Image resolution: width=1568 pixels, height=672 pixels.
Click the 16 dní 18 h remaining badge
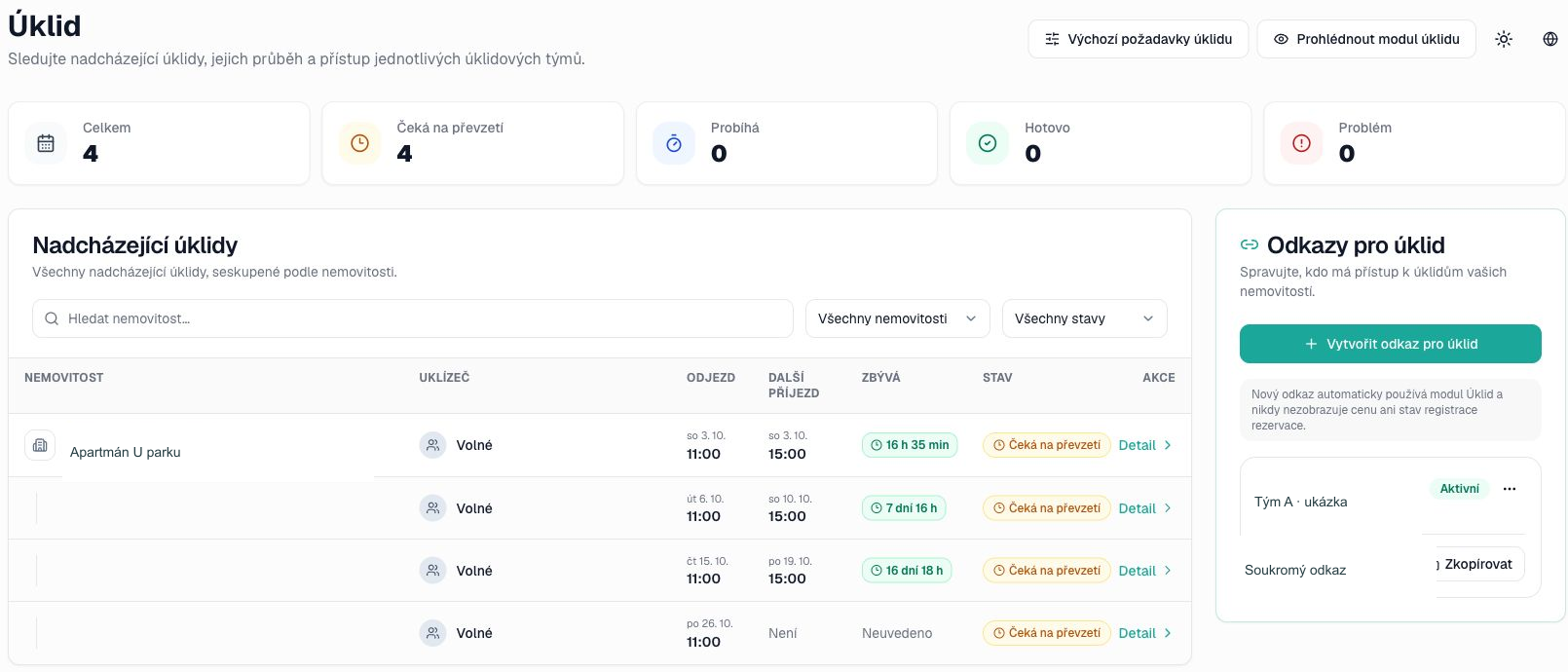[x=907, y=570]
